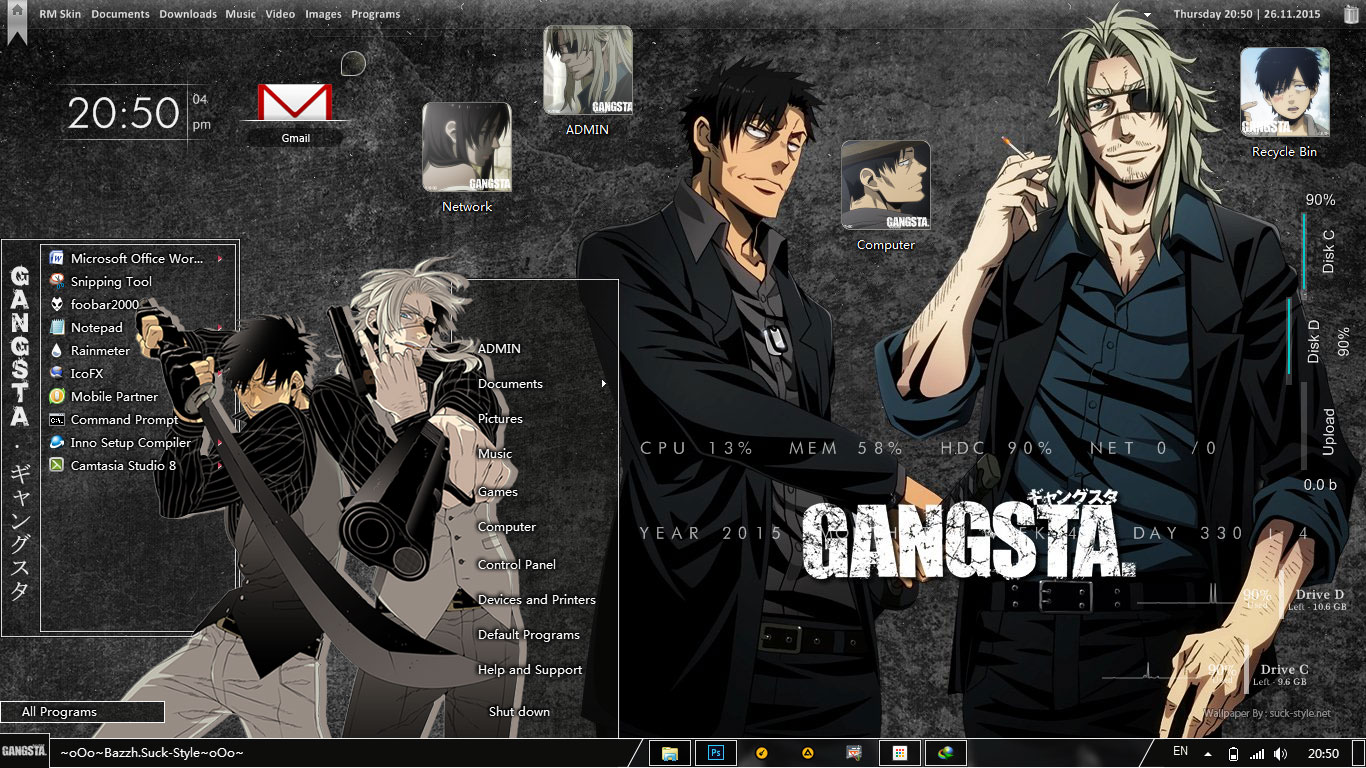Launch Photoshop from the taskbar
Screen dimensions: 1366x768
pyautogui.click(x=714, y=751)
